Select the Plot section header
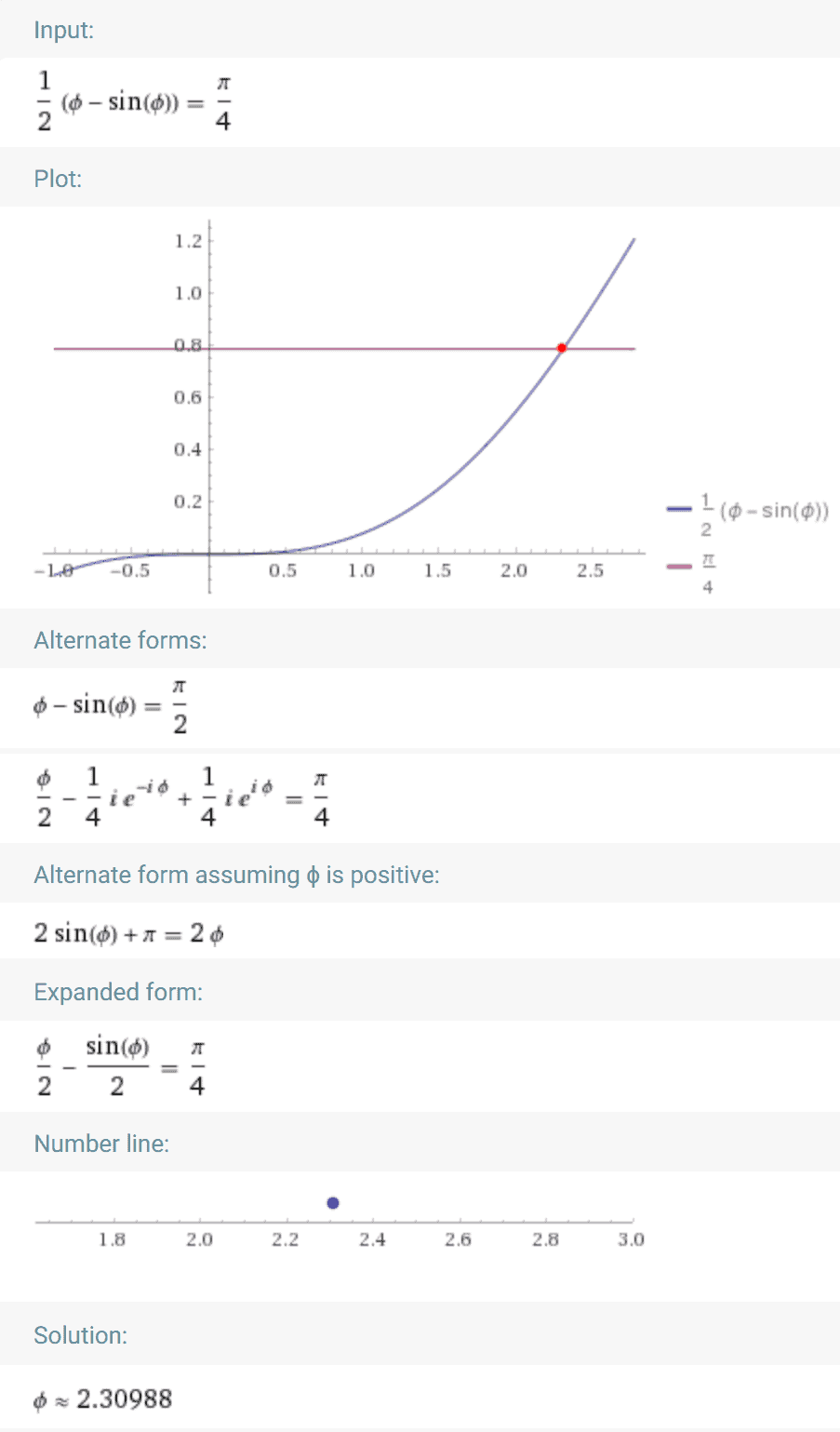Image resolution: width=840 pixels, height=1432 pixels. [x=58, y=179]
